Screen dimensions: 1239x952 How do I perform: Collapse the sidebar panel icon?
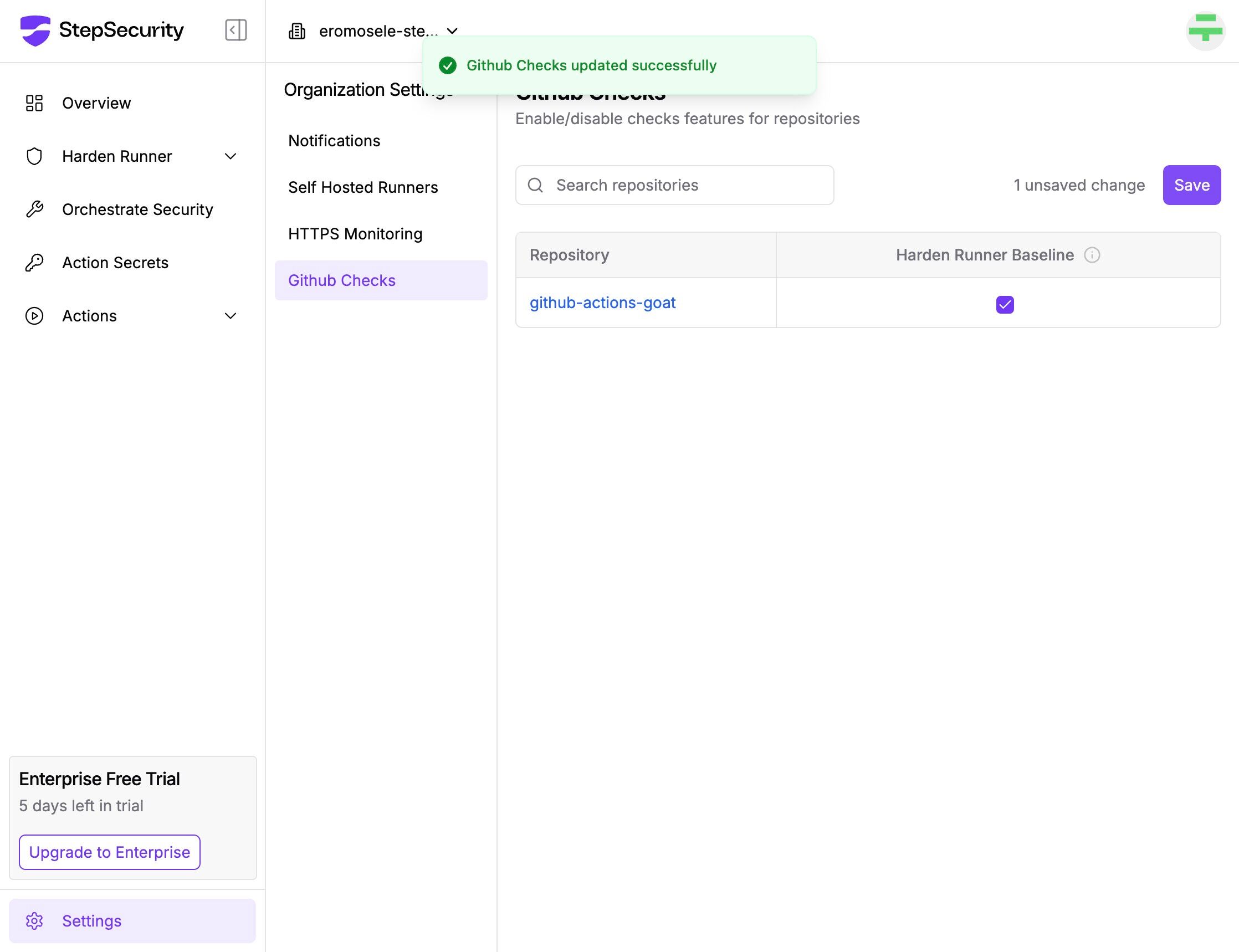235,30
